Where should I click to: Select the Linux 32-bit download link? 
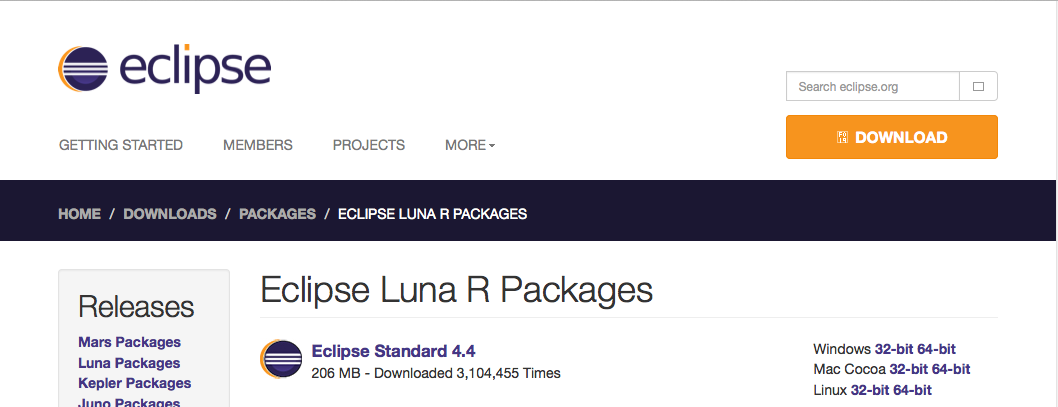[869, 390]
